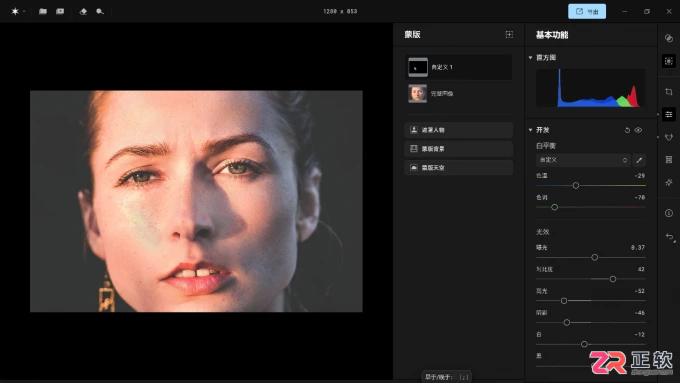680x383 pixels.
Task: Collapse the 开发 develop section
Action: click(530, 130)
